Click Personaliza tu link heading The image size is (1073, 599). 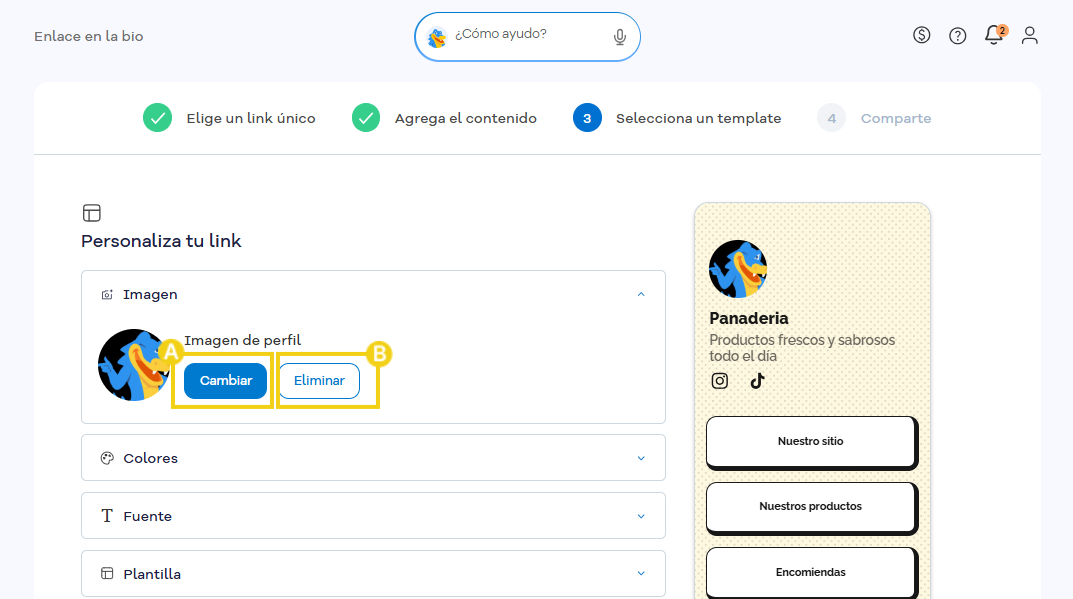tap(161, 241)
